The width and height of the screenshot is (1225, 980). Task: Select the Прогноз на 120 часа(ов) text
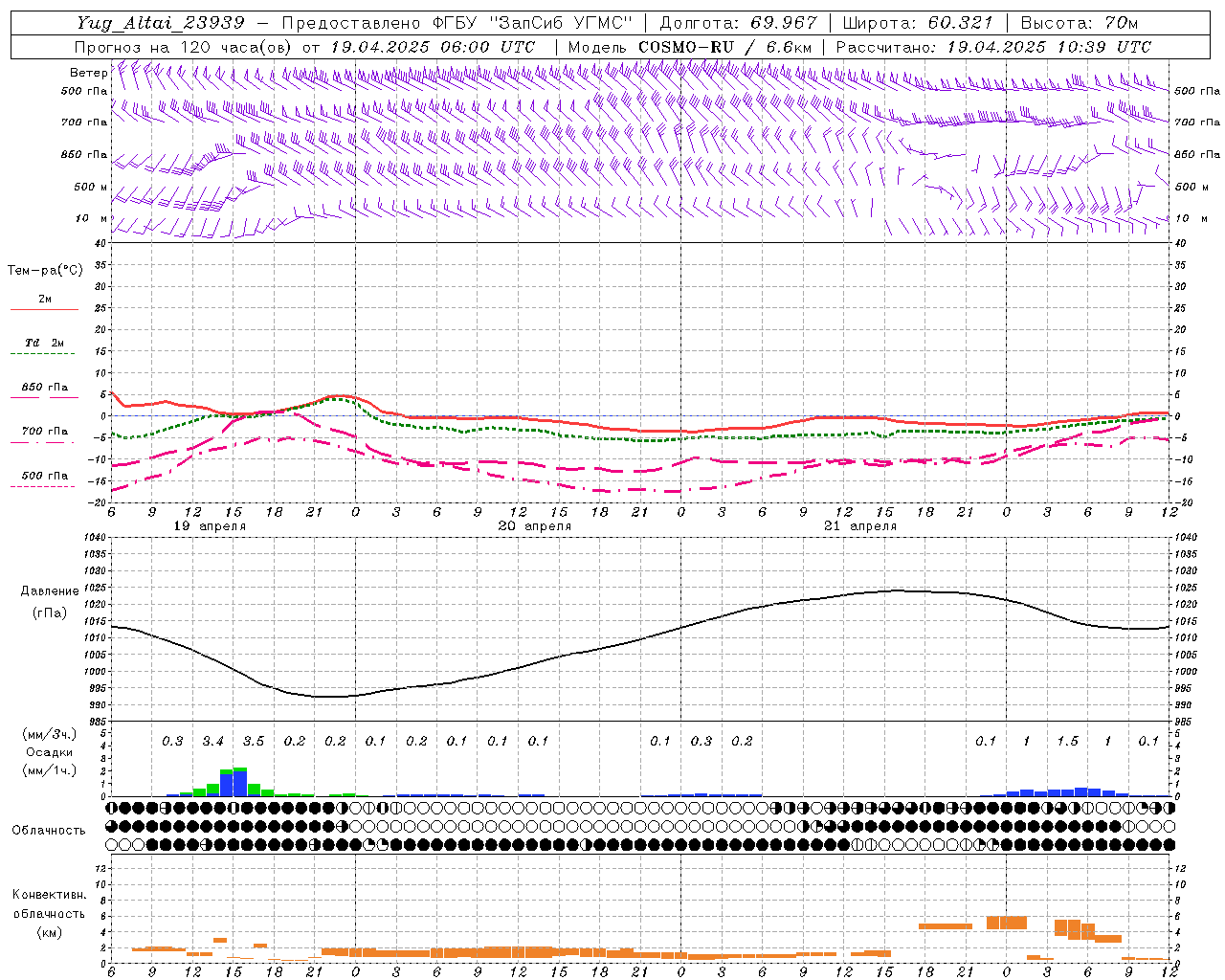coord(185,47)
